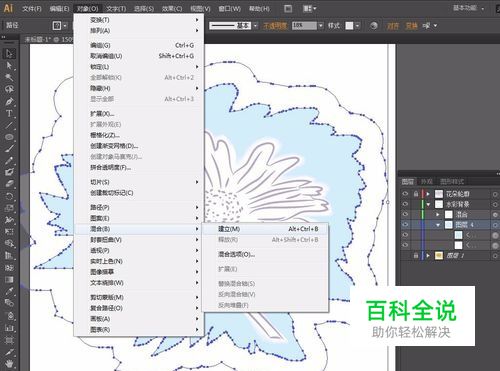Select the Column Graph tool

tap(9, 328)
